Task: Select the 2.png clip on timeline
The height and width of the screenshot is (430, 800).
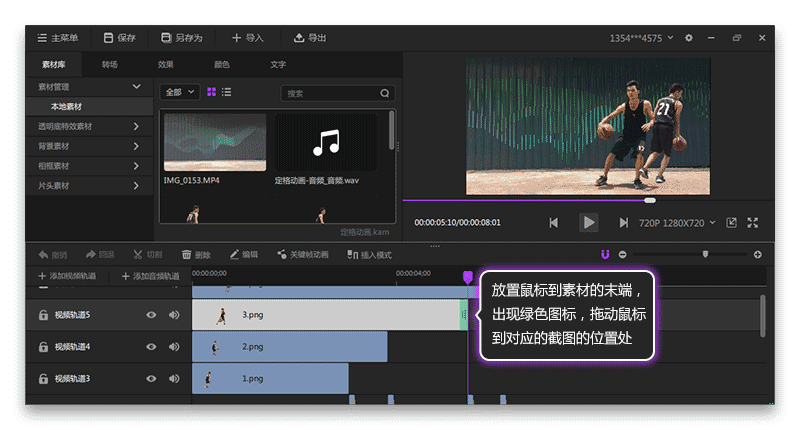Action: point(290,347)
